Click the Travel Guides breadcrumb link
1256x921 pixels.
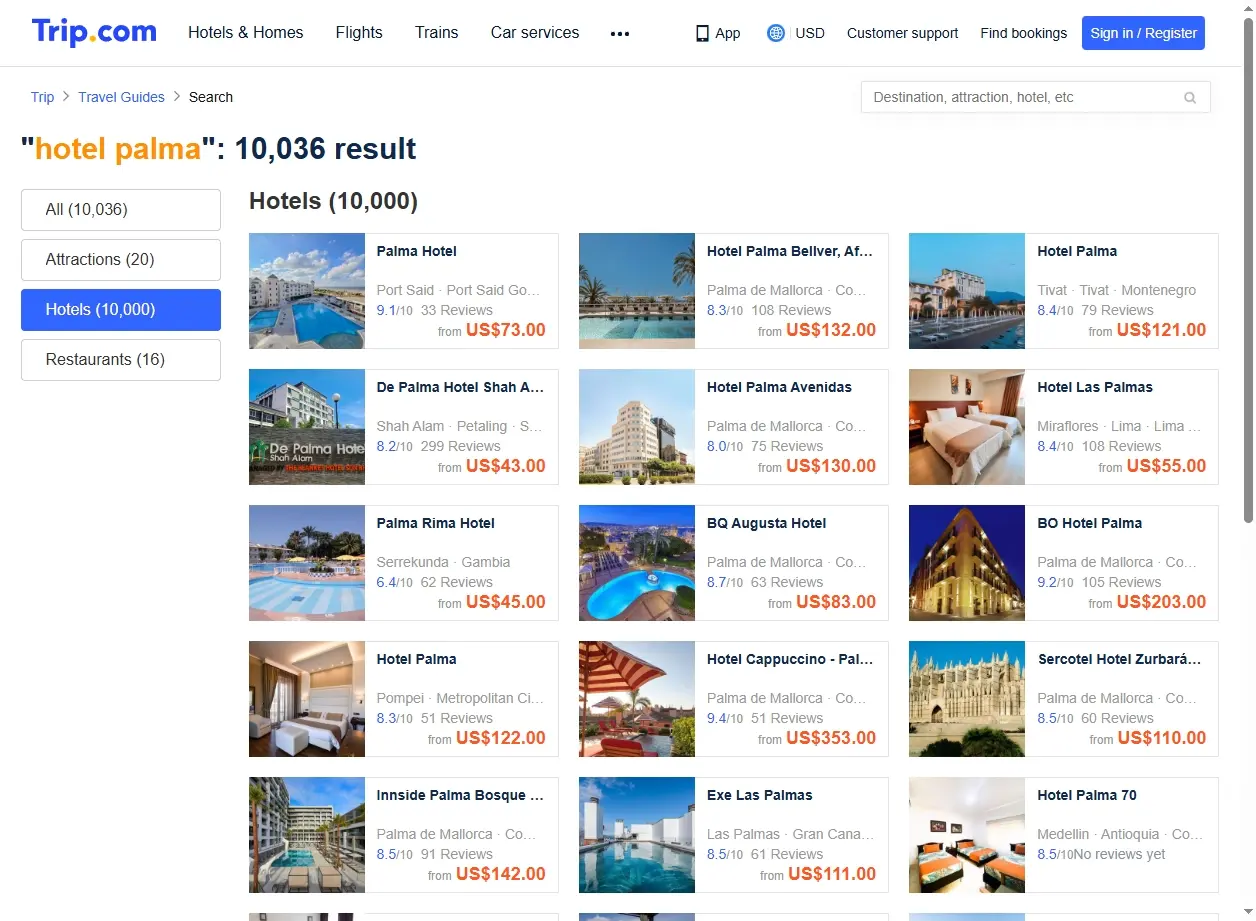point(121,97)
